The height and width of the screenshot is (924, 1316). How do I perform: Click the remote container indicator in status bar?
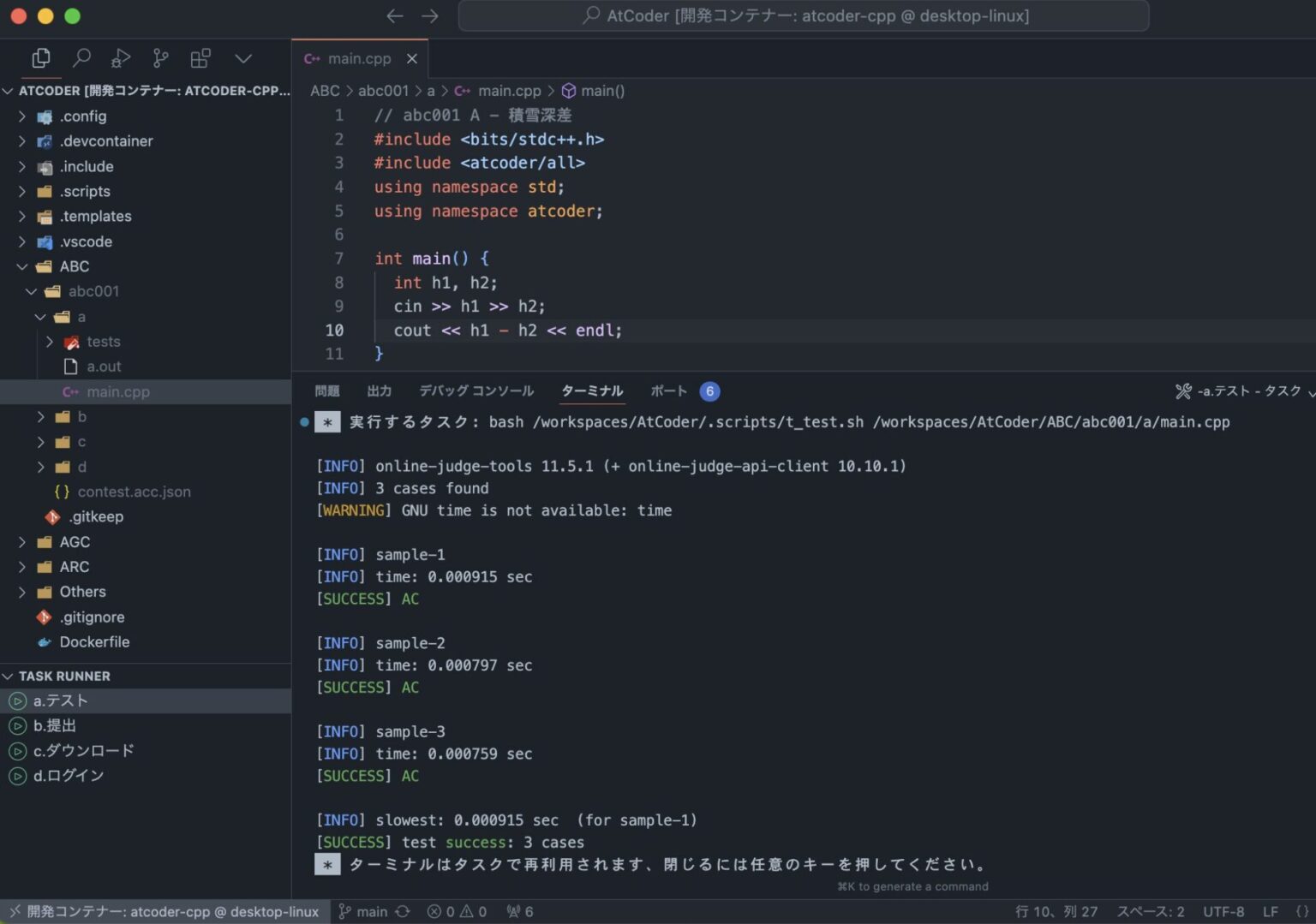pos(163,911)
